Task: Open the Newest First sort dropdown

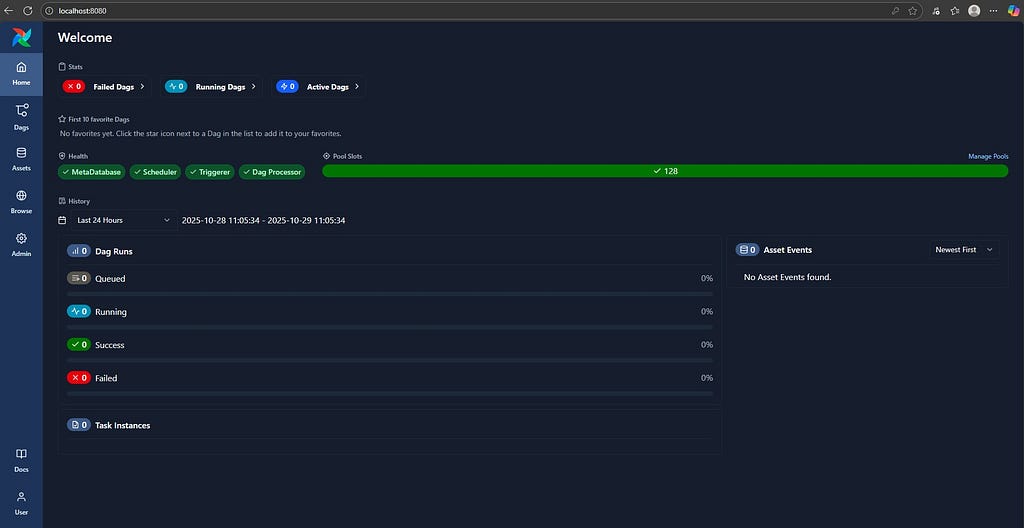Action: pos(964,250)
